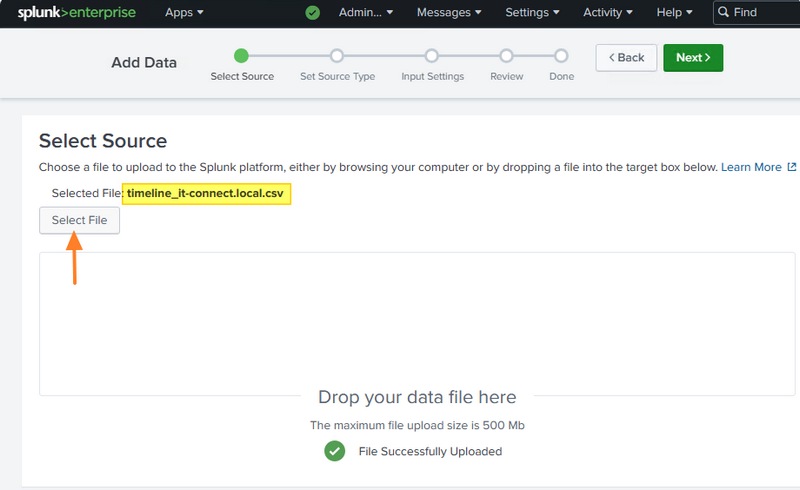The height and width of the screenshot is (490, 800).
Task: Open the Learn More link
Action: tap(751, 167)
